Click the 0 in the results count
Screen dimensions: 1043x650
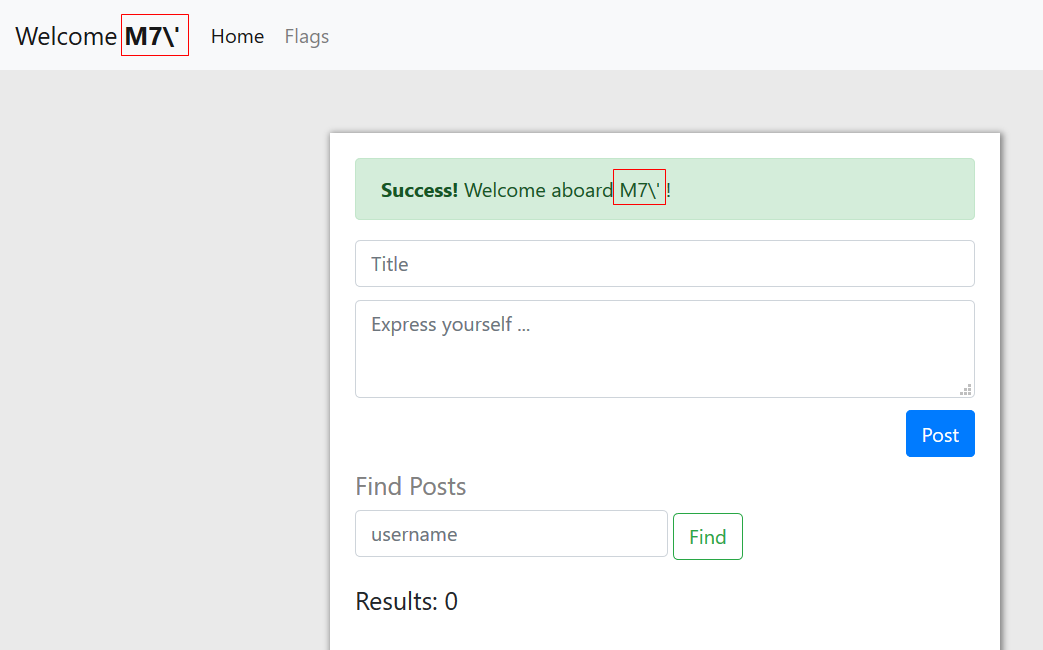click(451, 601)
